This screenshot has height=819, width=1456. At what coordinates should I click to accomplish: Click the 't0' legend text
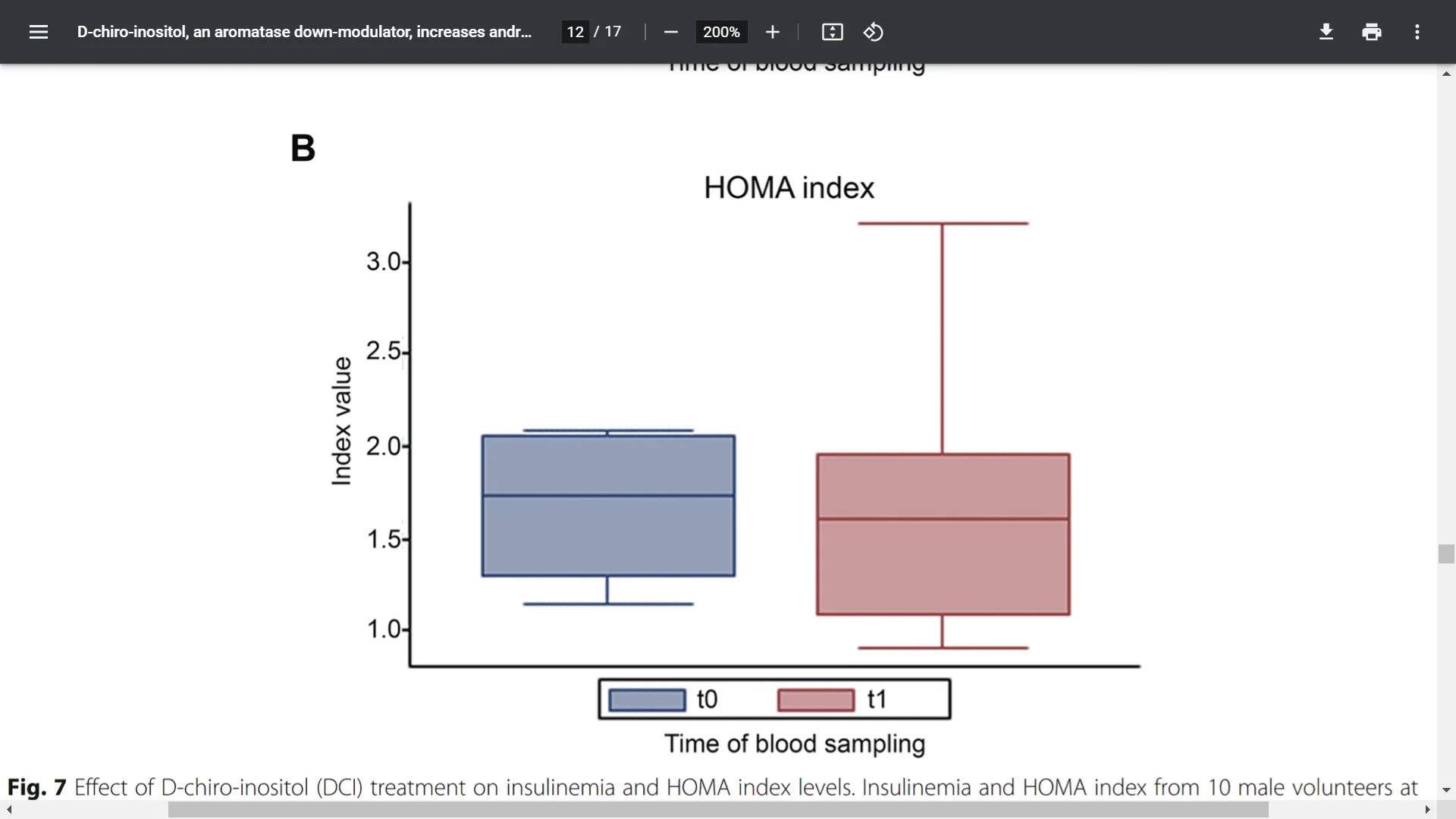(708, 699)
